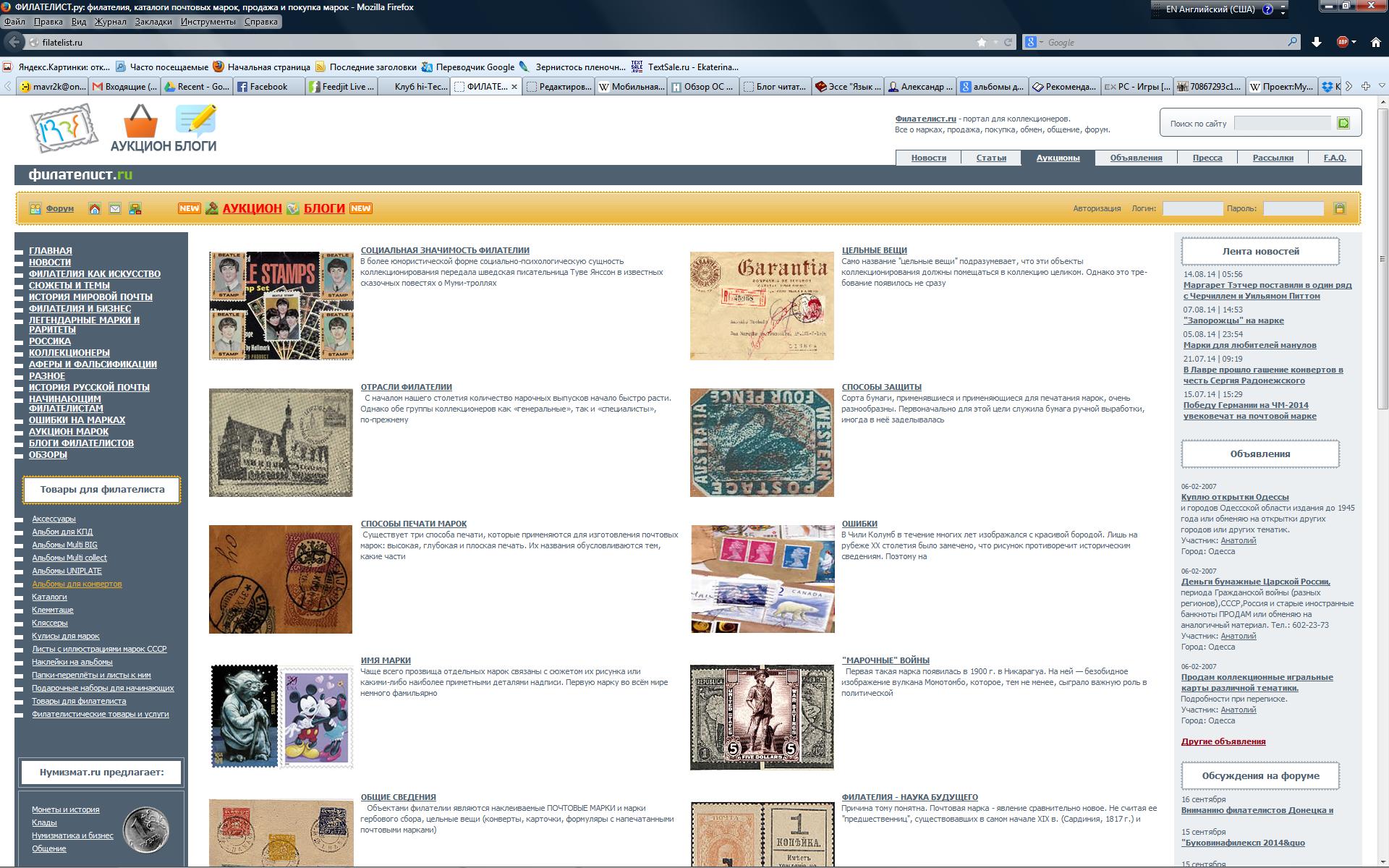Bookmark page with star icon
Screen dimensions: 1389x868
point(982,43)
